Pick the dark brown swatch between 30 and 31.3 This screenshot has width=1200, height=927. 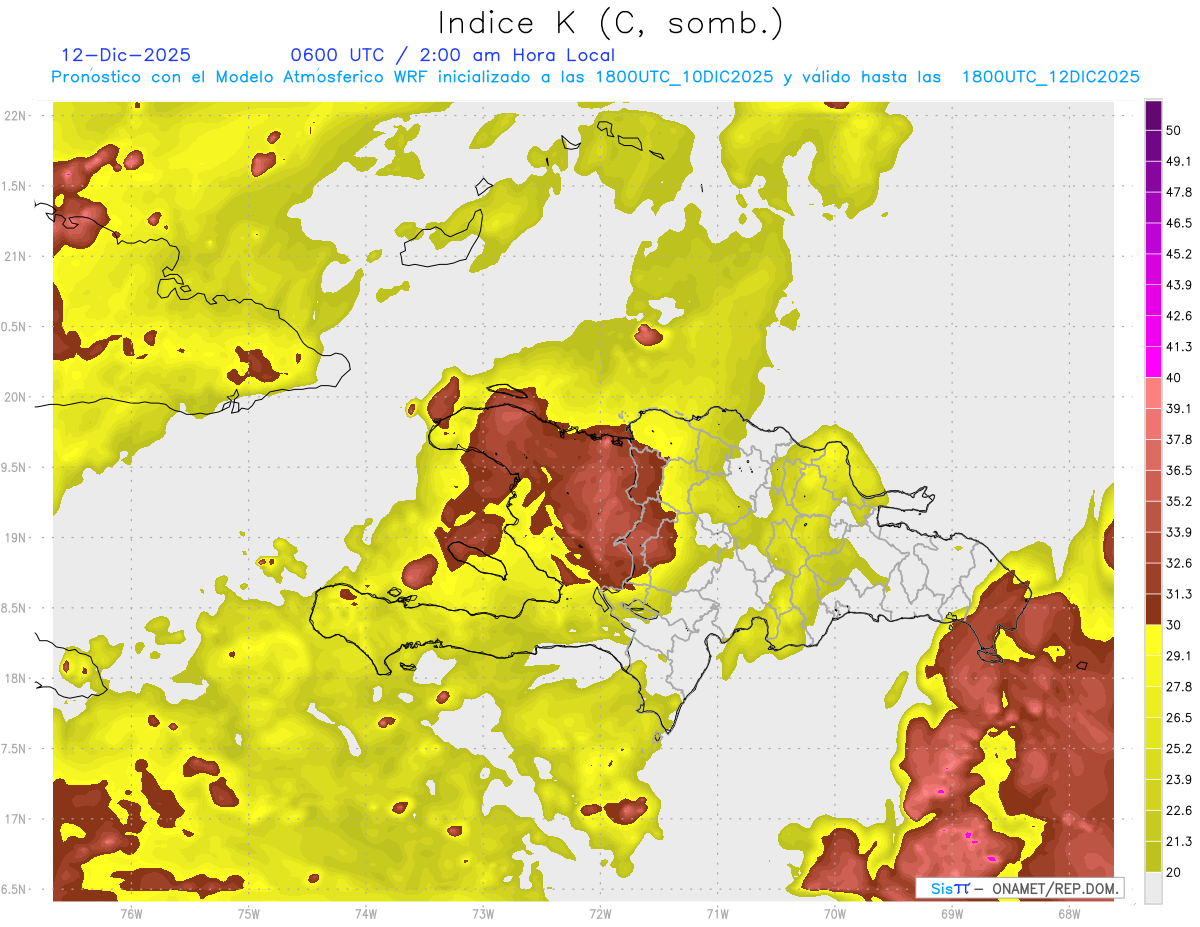(x=1153, y=609)
